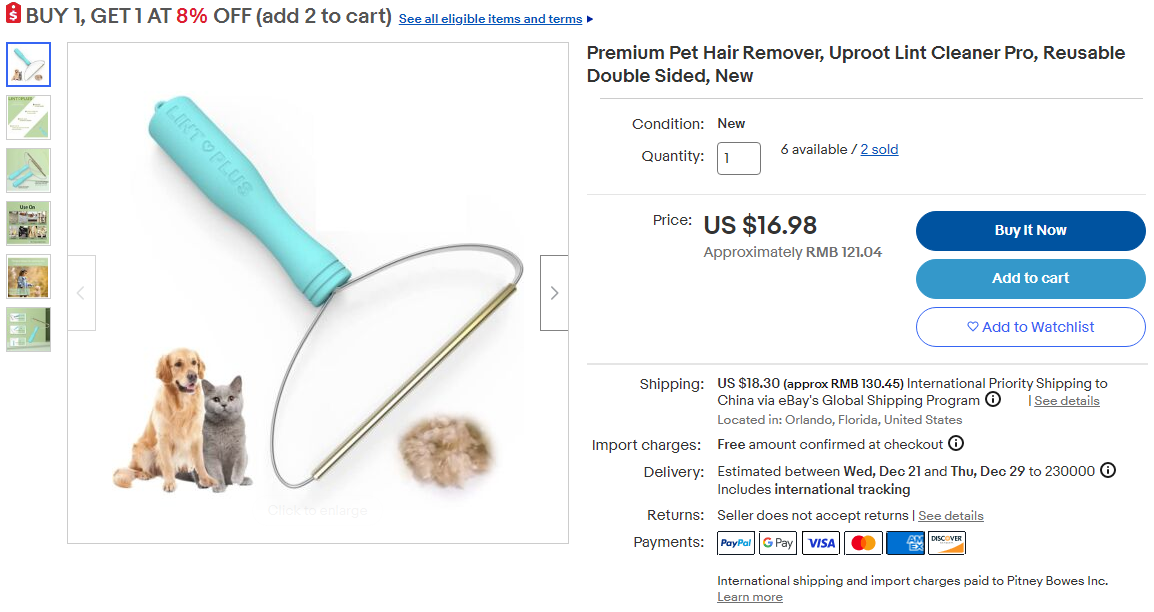Focus the Quantity input field
The width and height of the screenshot is (1154, 612).
[x=738, y=158]
